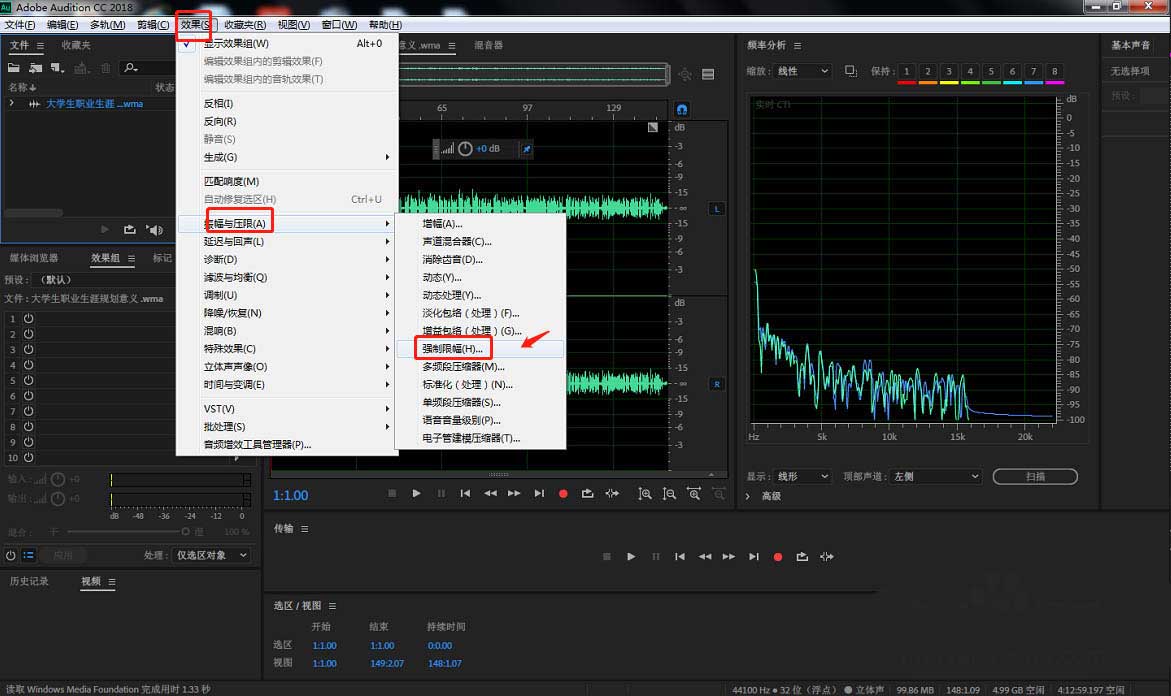Viewport: 1171px width, 696px height.
Task: Select the 大学生职业生涯 wma file
Action: pyautogui.click(x=95, y=104)
